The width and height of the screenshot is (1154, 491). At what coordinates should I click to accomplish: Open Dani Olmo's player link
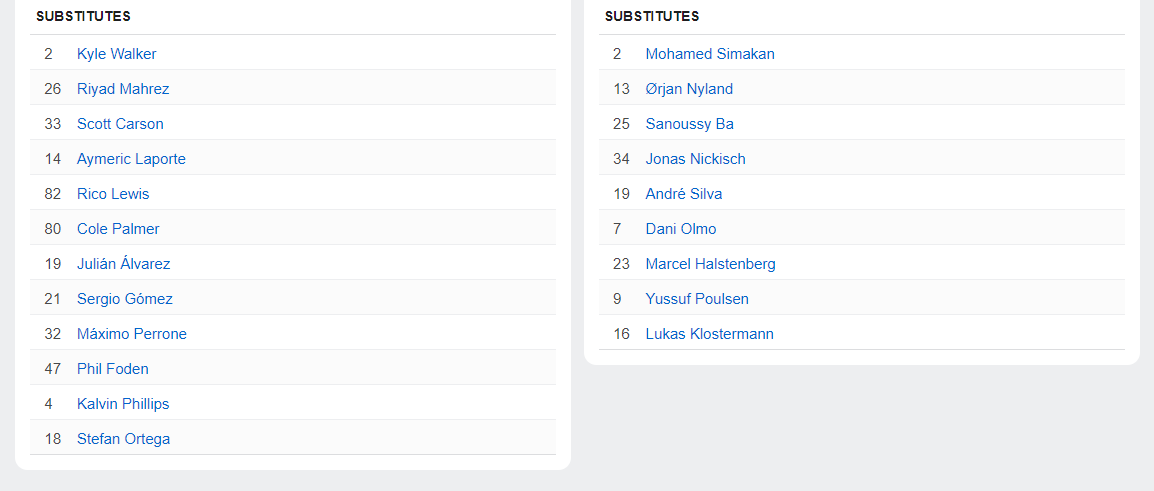[680, 229]
